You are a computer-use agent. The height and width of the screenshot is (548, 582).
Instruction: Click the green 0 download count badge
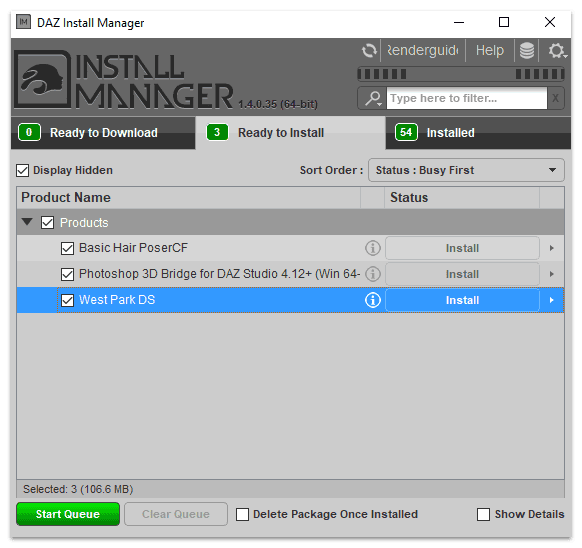point(29,133)
